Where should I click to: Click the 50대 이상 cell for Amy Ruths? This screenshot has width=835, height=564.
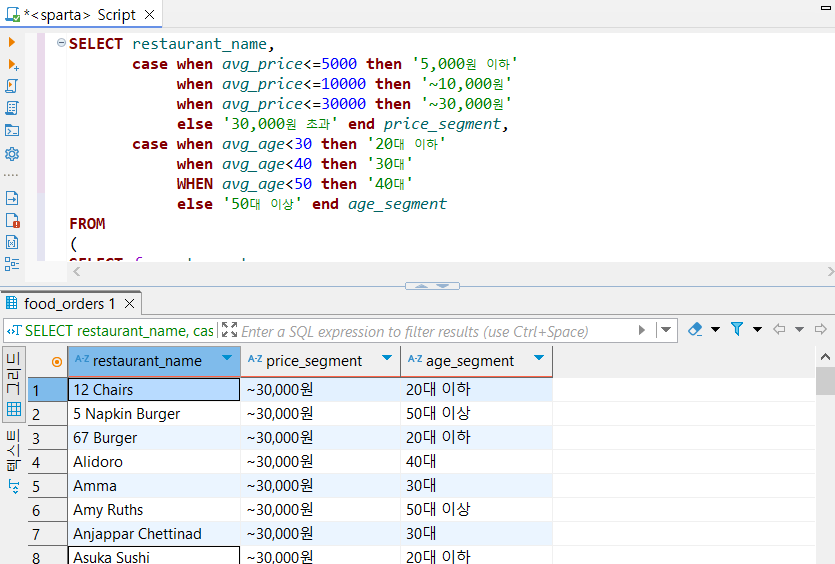[477, 510]
